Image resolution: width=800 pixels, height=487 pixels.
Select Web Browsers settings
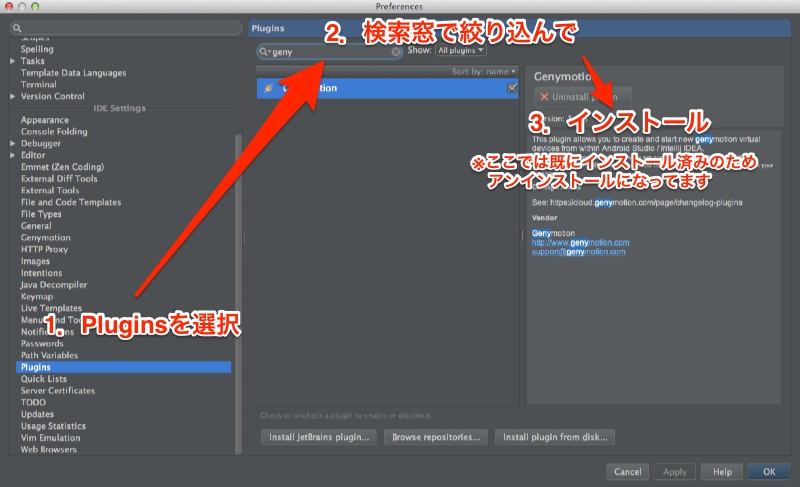click(x=48, y=450)
